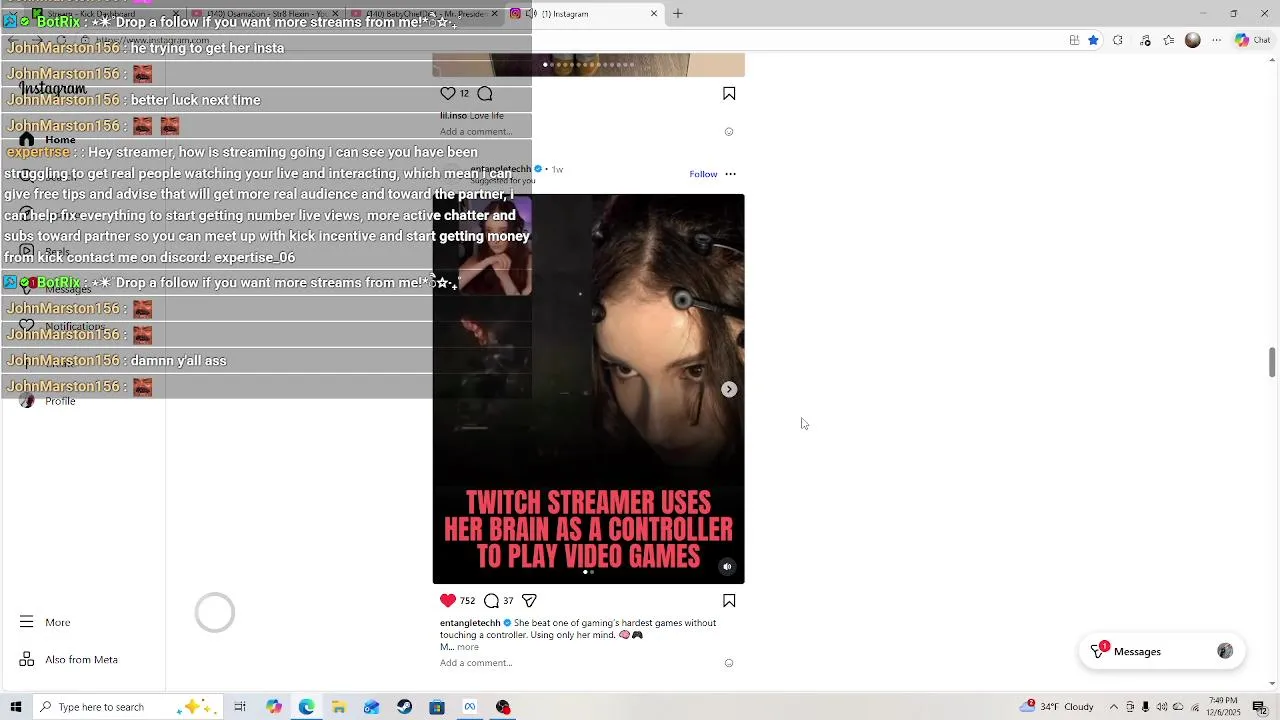1280x720 pixels.
Task: Close the Instagram browser tab
Action: (x=654, y=13)
